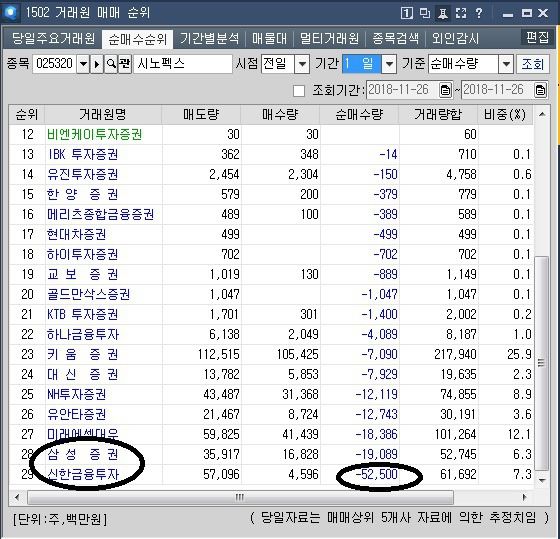Sort by 비중(%) column header
Viewport: 560px width, 539px height.
pyautogui.click(x=505, y=115)
